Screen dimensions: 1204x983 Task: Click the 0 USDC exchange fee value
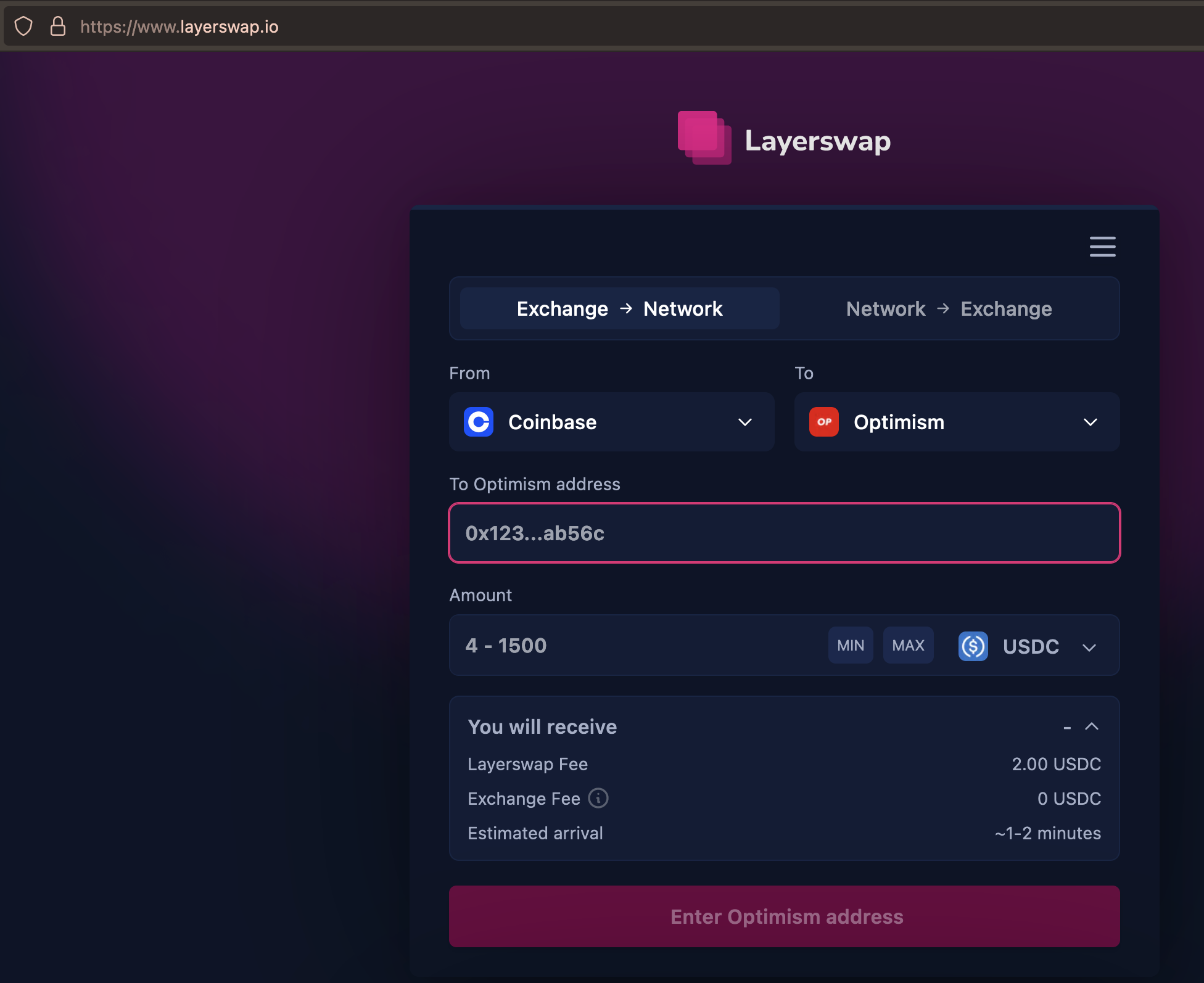(1070, 799)
